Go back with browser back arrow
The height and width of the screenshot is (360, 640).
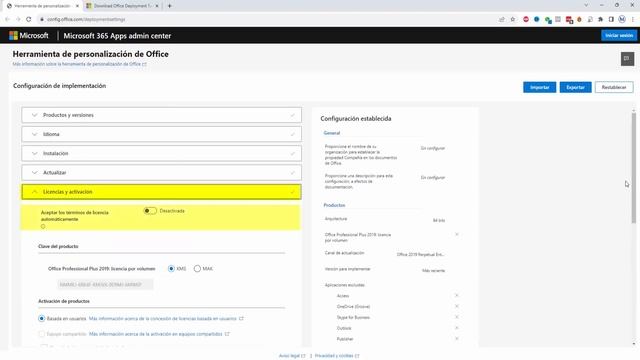pos(7,19)
